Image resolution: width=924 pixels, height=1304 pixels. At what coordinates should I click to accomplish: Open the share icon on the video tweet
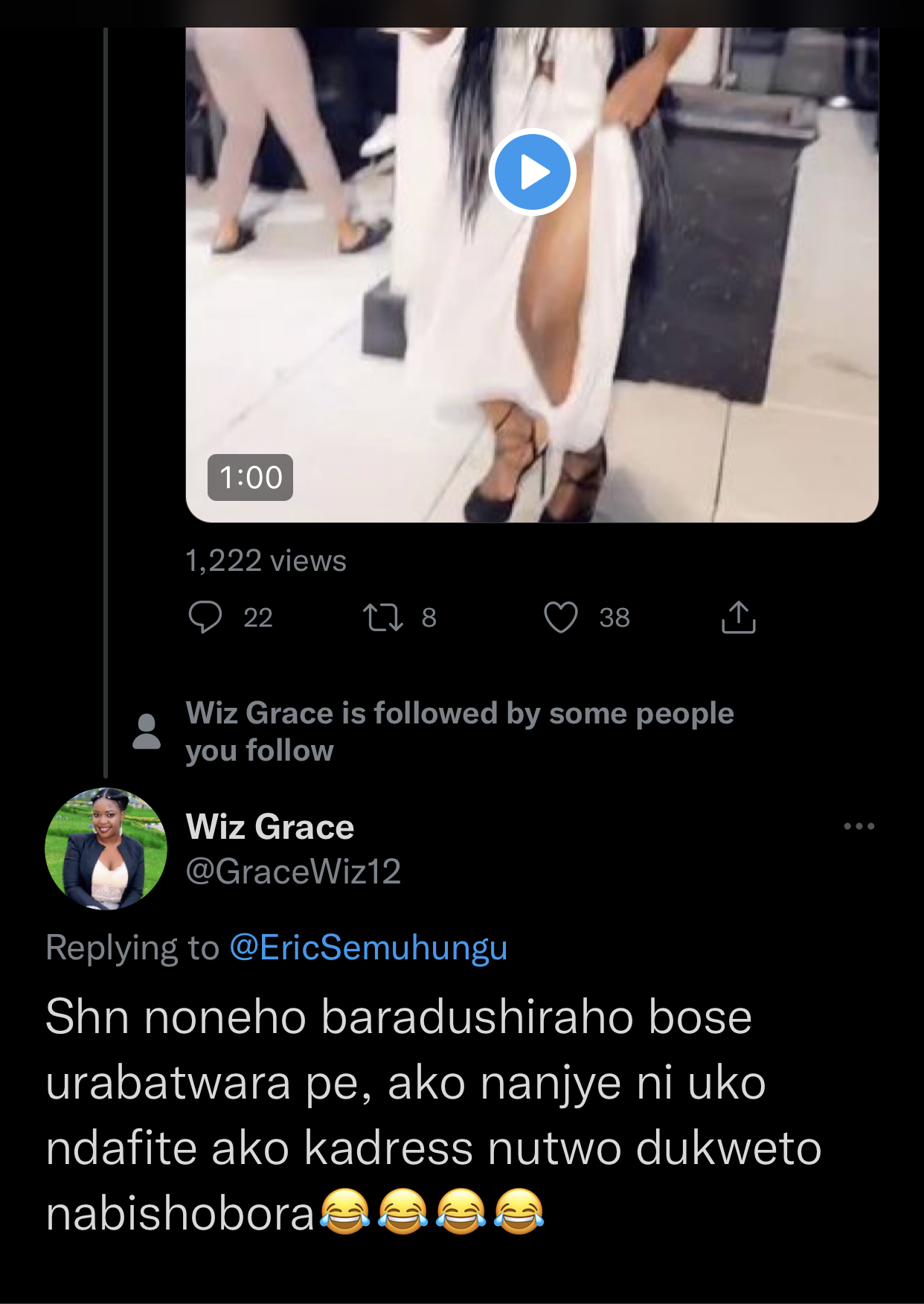[x=738, y=617]
